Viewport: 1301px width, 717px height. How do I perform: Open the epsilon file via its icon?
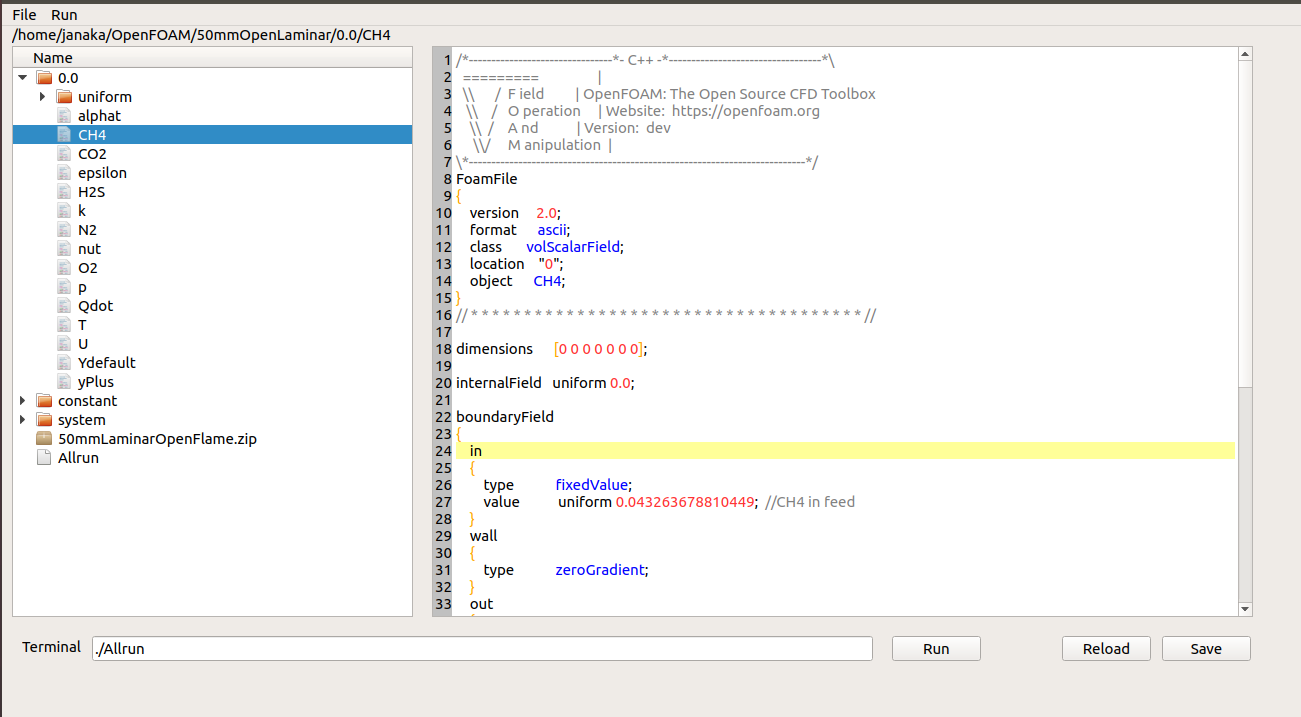pyautogui.click(x=65, y=172)
